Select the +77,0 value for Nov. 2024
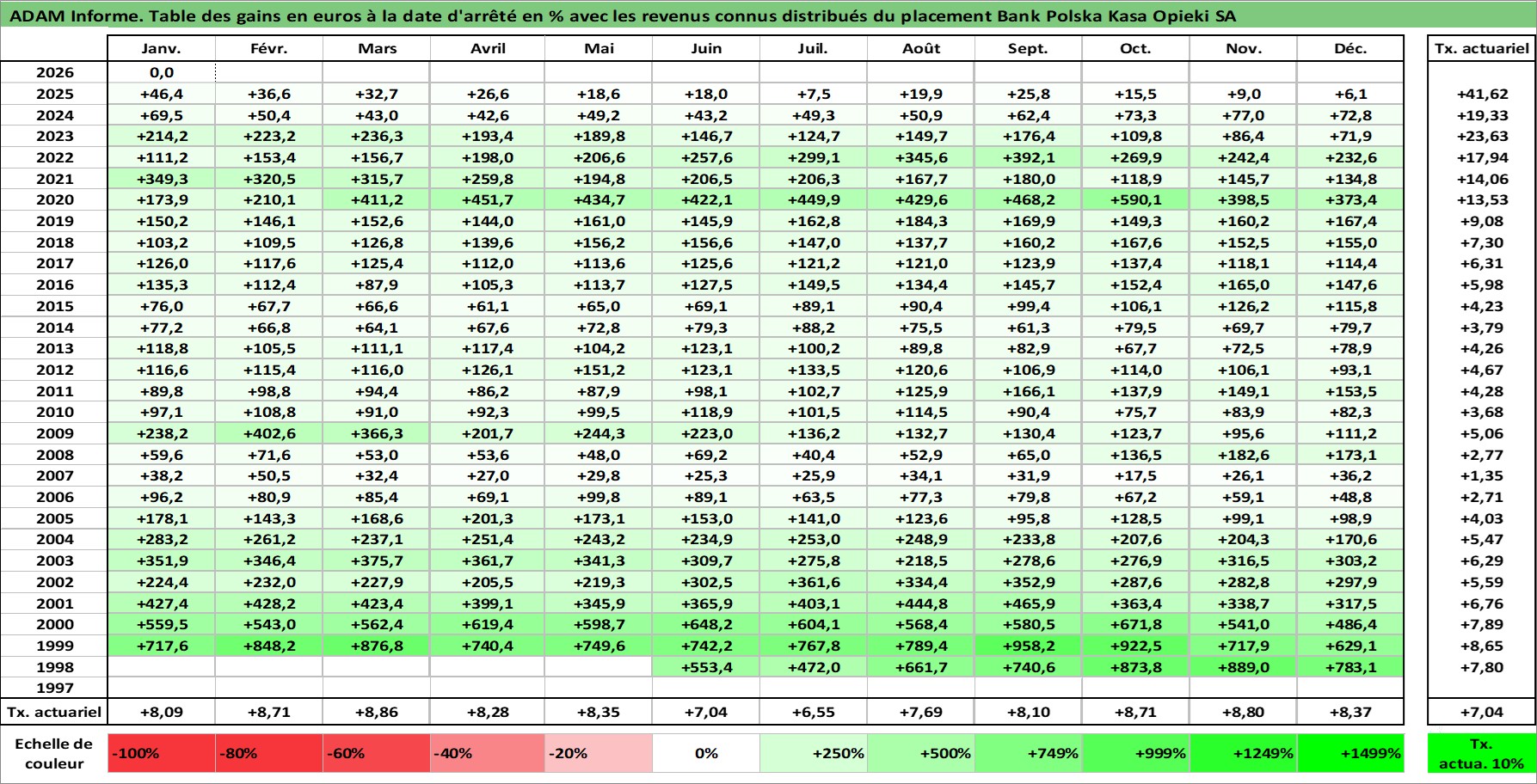The height and width of the screenshot is (784, 1537). 1244,115
